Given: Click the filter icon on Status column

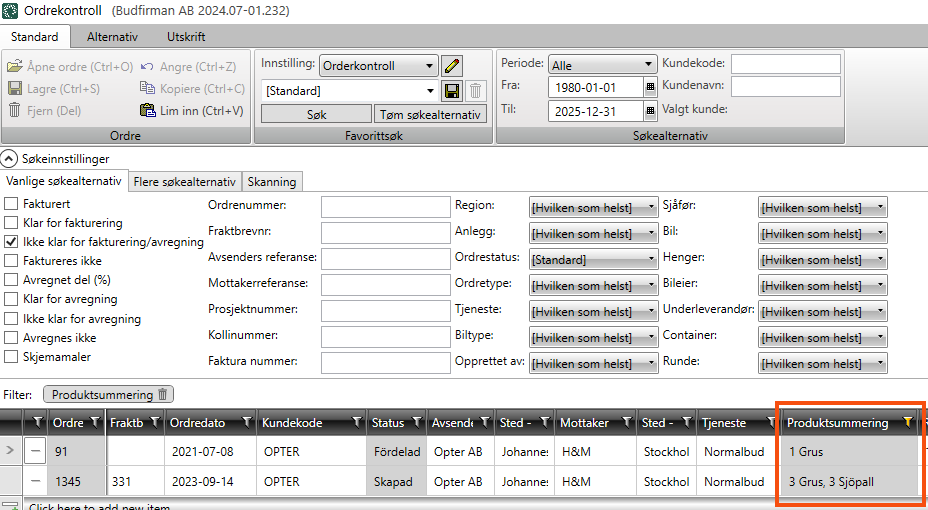Looking at the screenshot, I should [418, 423].
